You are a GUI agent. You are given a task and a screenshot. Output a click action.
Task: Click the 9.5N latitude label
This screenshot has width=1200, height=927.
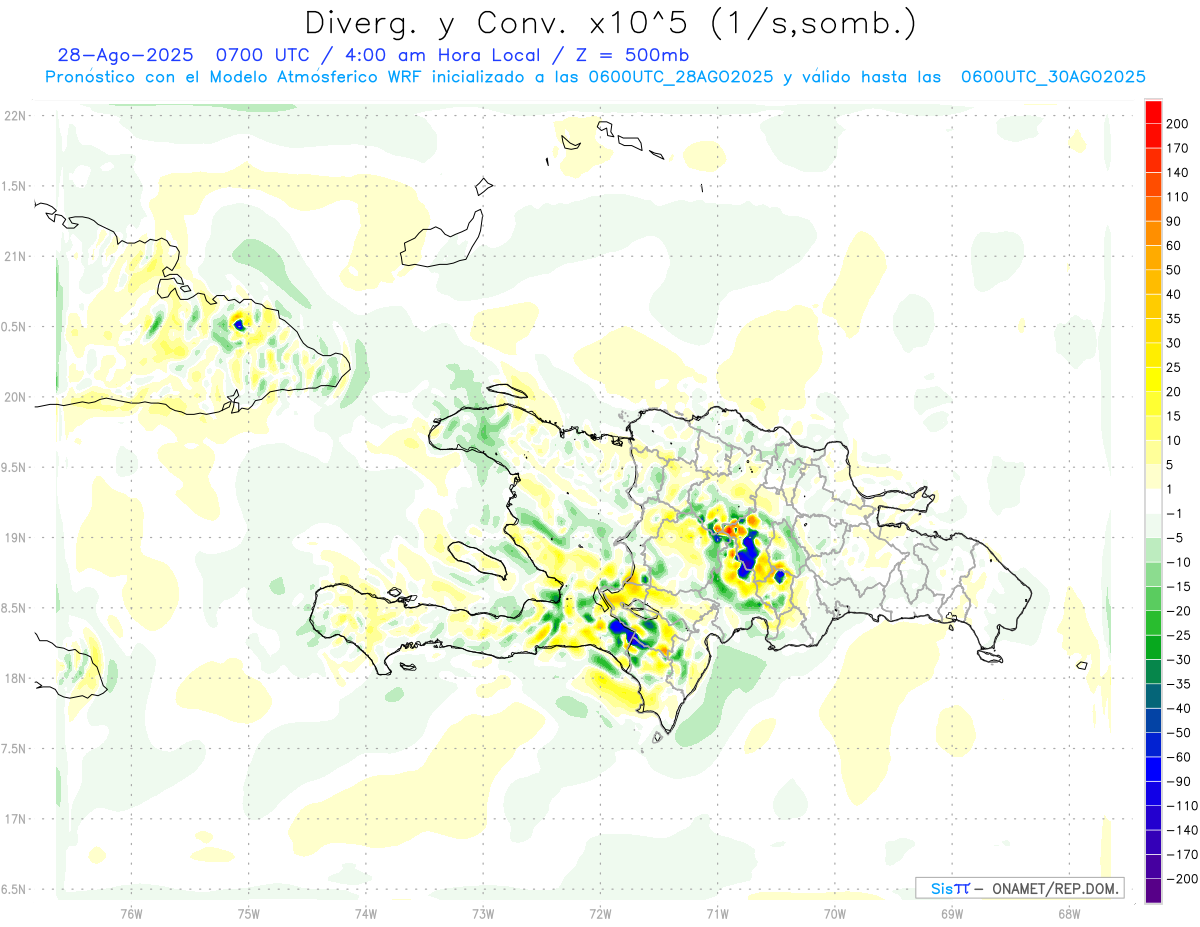click(14, 467)
